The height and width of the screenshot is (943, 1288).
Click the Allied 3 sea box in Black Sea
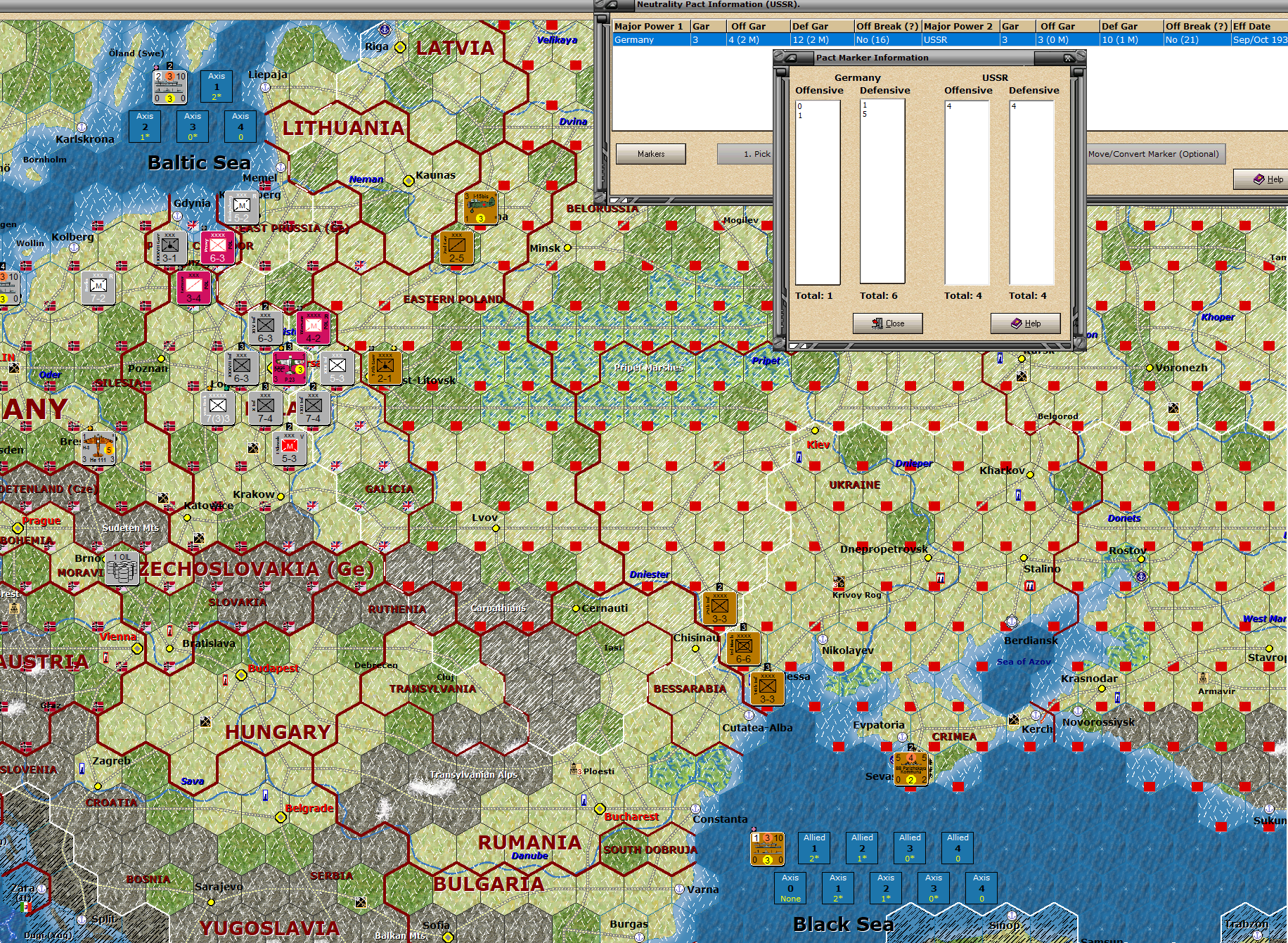[910, 848]
